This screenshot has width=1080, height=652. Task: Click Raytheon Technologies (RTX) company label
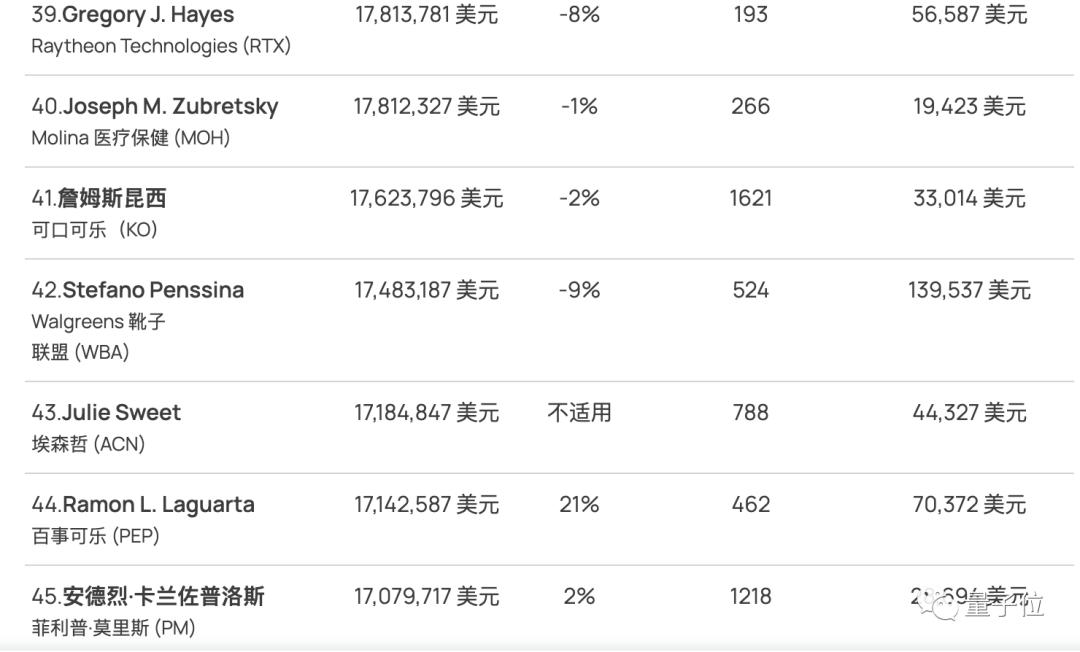coord(161,46)
